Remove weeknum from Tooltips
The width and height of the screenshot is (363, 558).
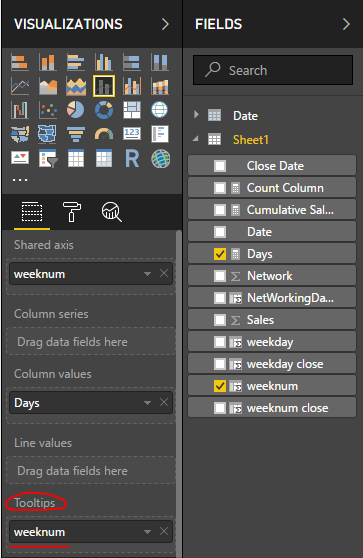(x=164, y=531)
